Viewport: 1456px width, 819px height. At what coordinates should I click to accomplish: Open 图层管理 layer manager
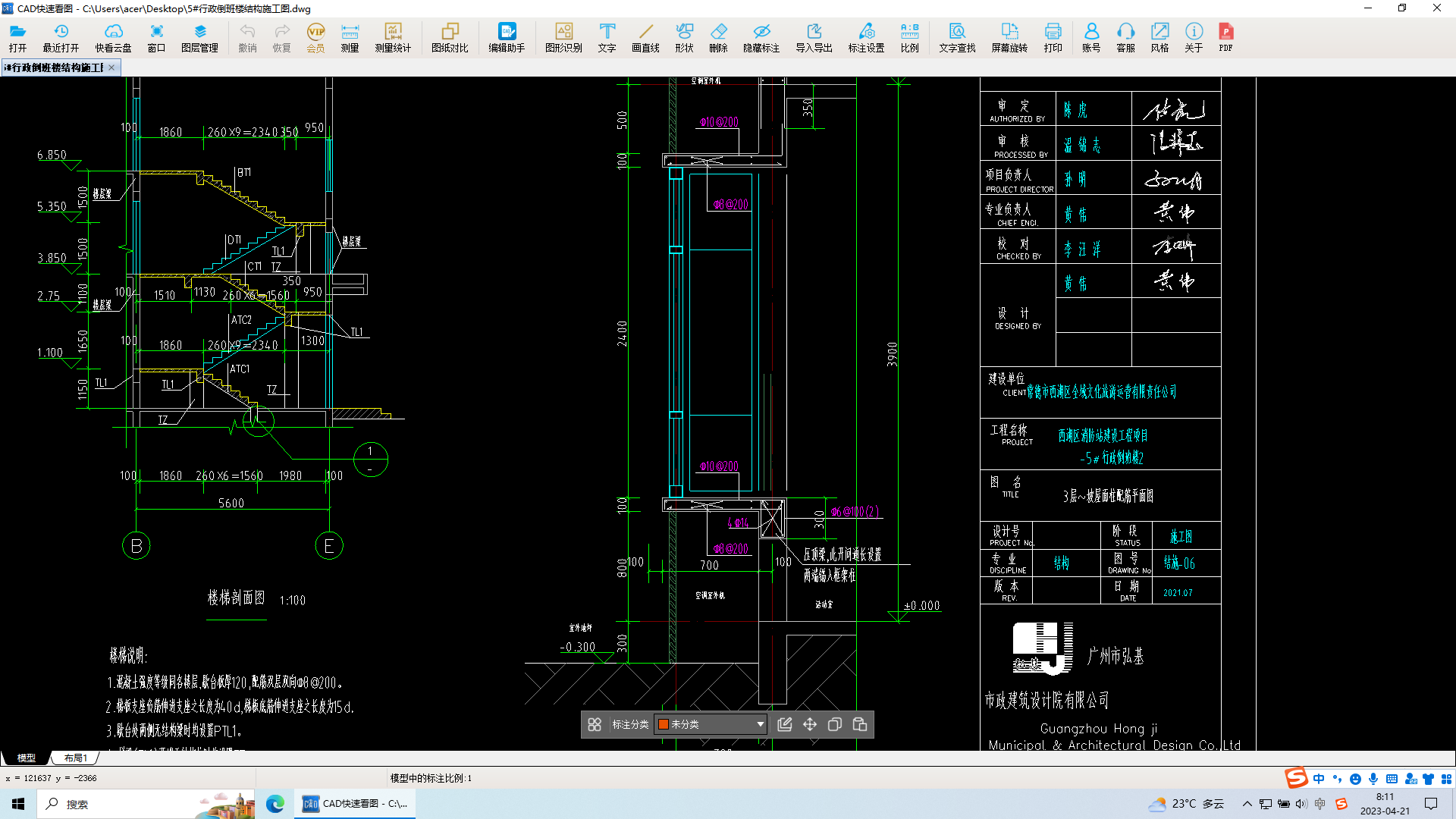(x=199, y=37)
